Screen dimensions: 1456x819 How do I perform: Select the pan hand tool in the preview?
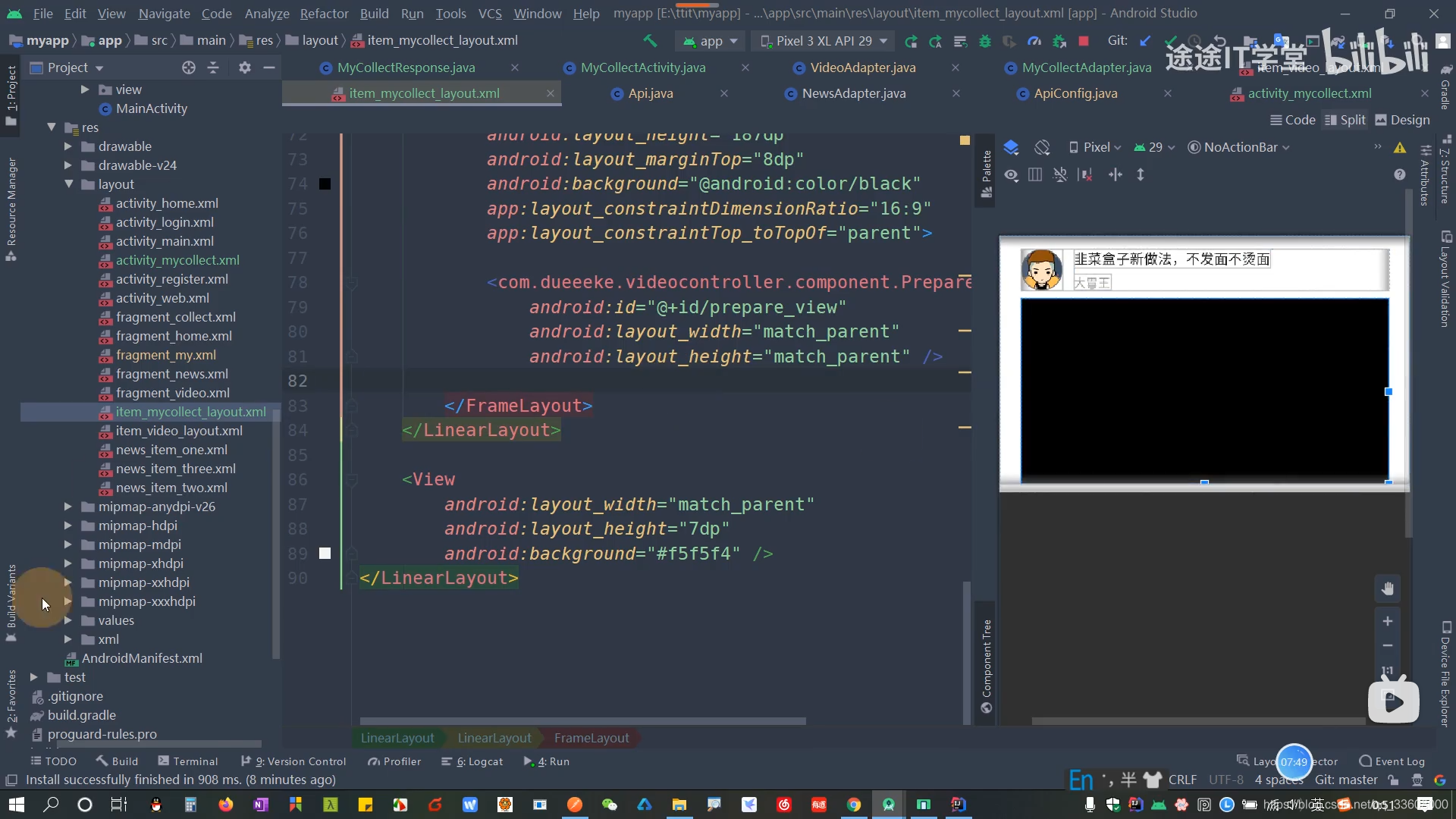pyautogui.click(x=1388, y=588)
